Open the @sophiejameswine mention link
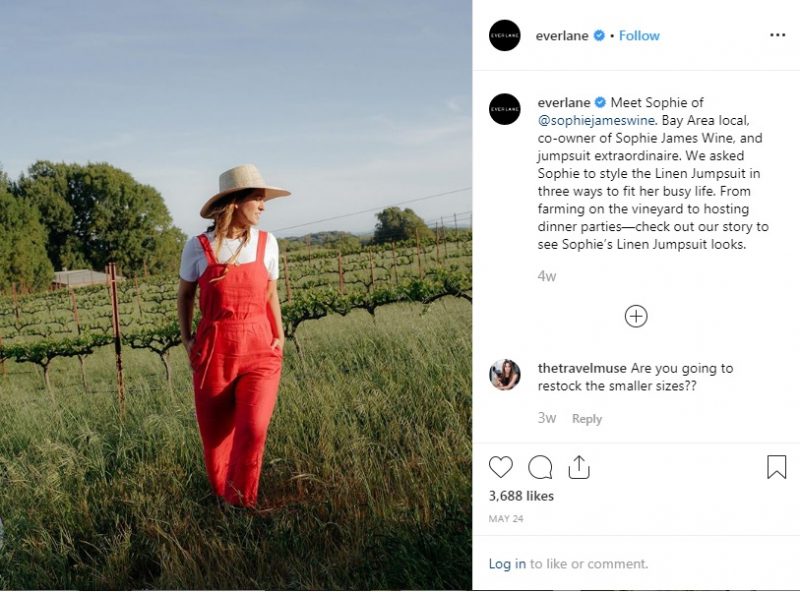 (596, 120)
